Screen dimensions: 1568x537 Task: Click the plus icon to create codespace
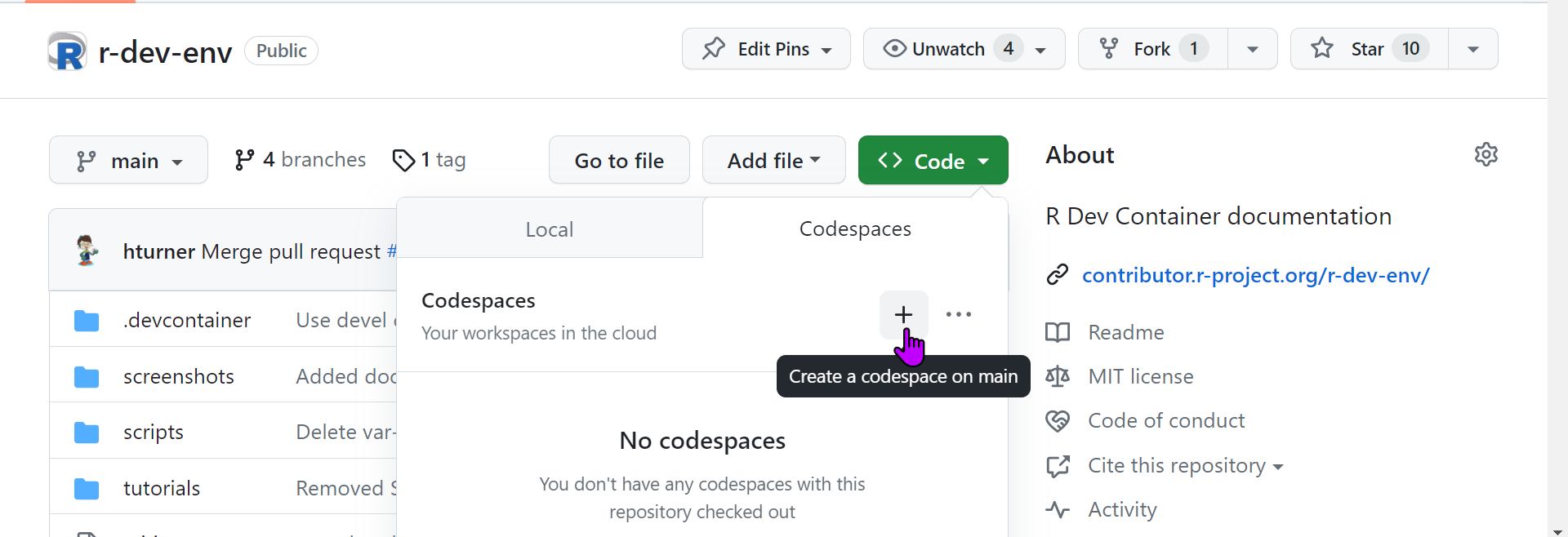pyautogui.click(x=903, y=314)
